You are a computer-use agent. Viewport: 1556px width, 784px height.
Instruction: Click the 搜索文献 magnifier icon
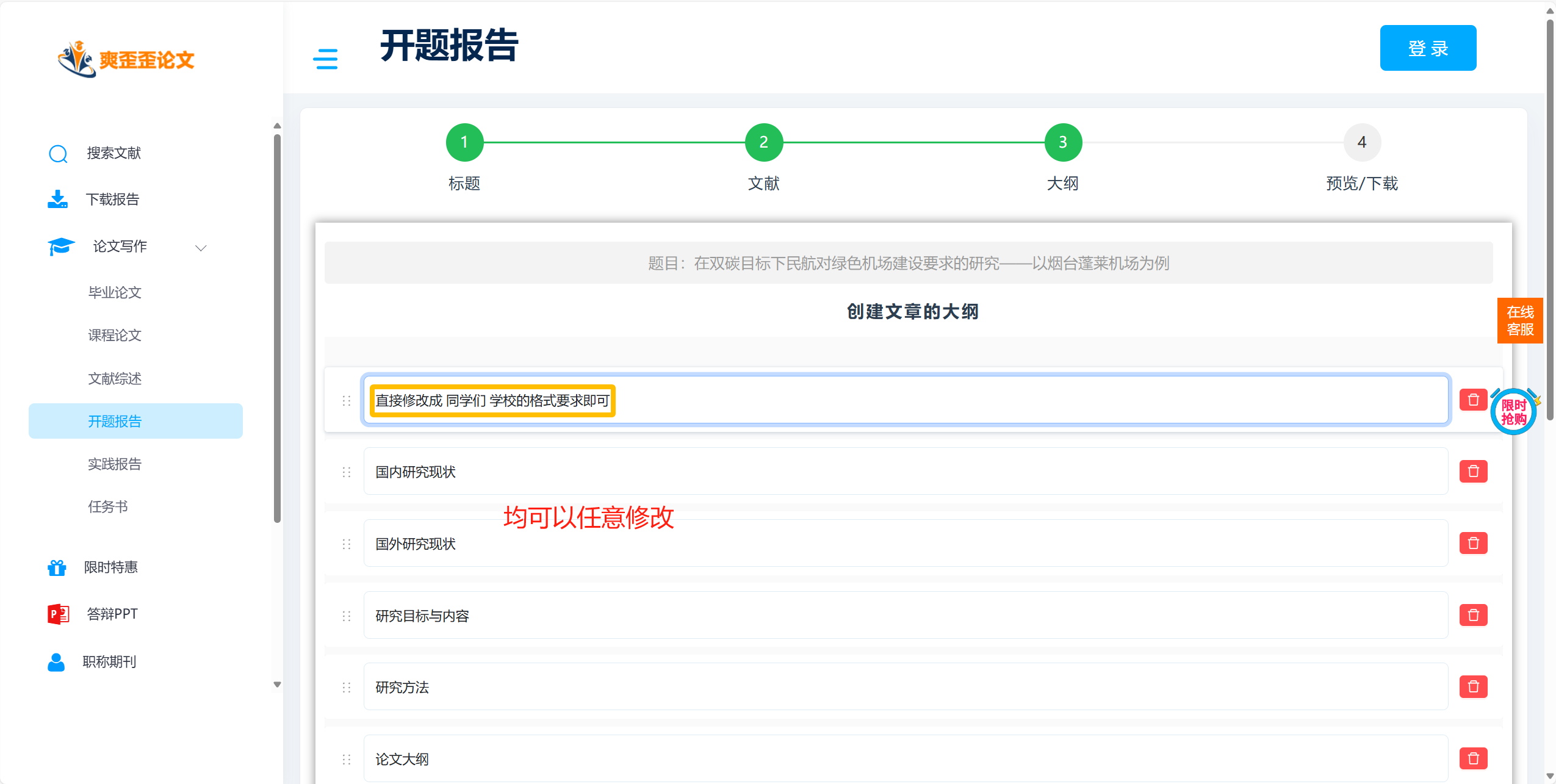tap(58, 153)
